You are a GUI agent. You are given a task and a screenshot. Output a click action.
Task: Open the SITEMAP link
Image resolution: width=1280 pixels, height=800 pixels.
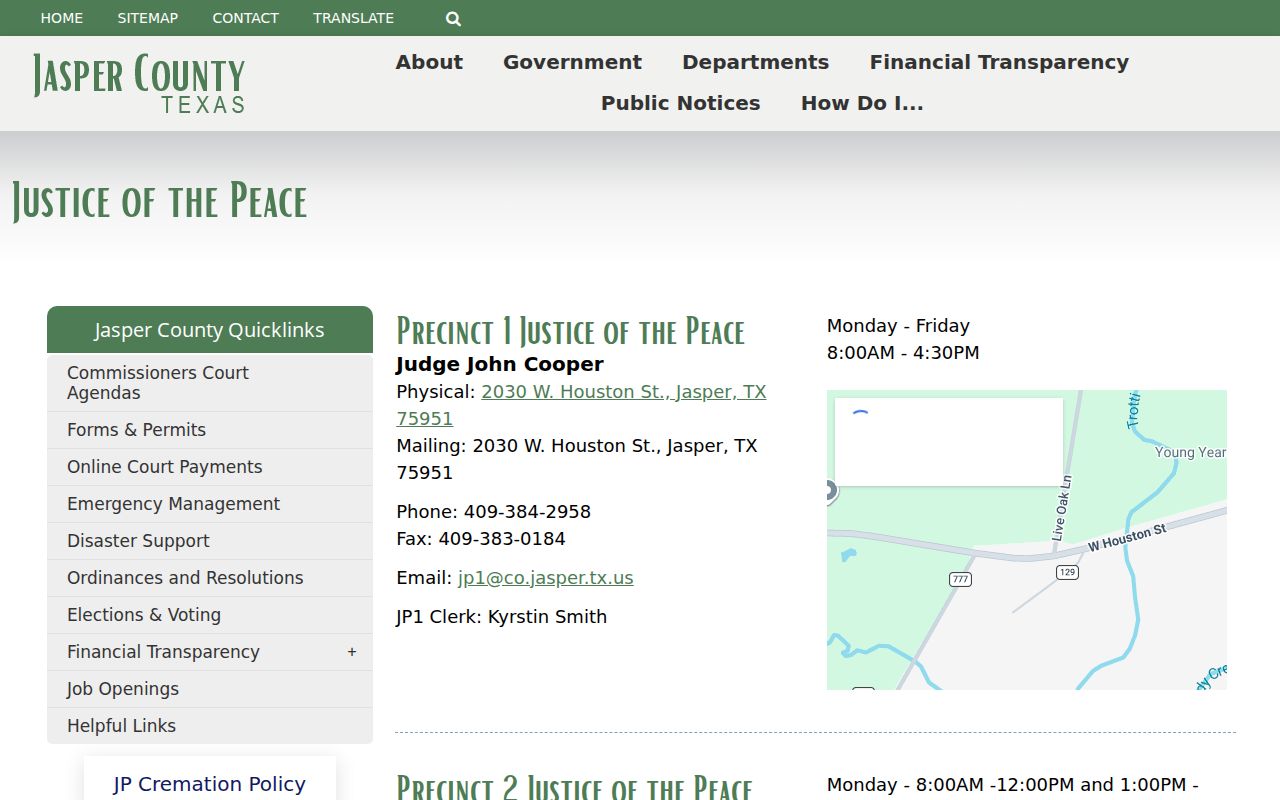tap(148, 18)
